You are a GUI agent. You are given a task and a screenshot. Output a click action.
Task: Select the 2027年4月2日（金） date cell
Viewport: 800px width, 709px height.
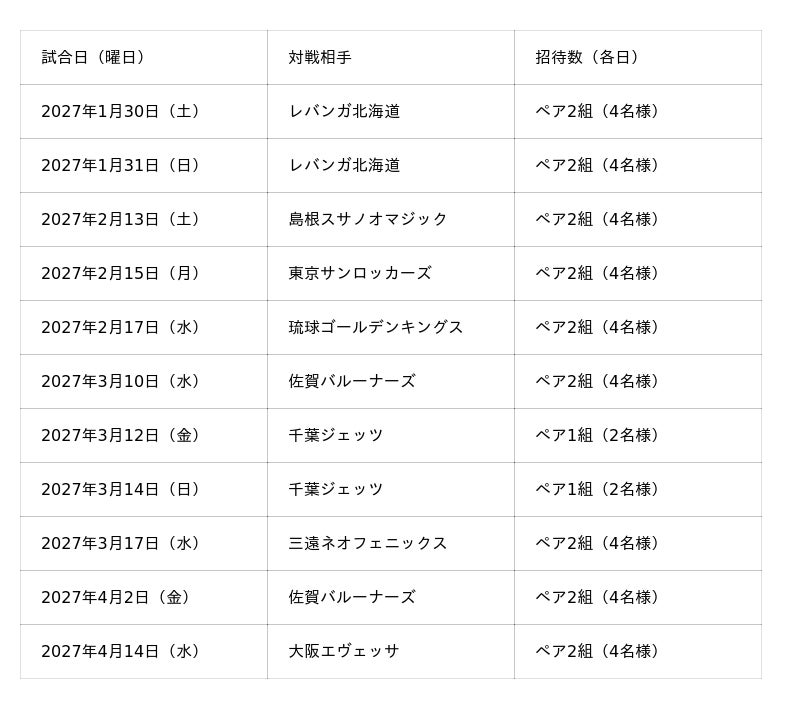click(x=143, y=598)
